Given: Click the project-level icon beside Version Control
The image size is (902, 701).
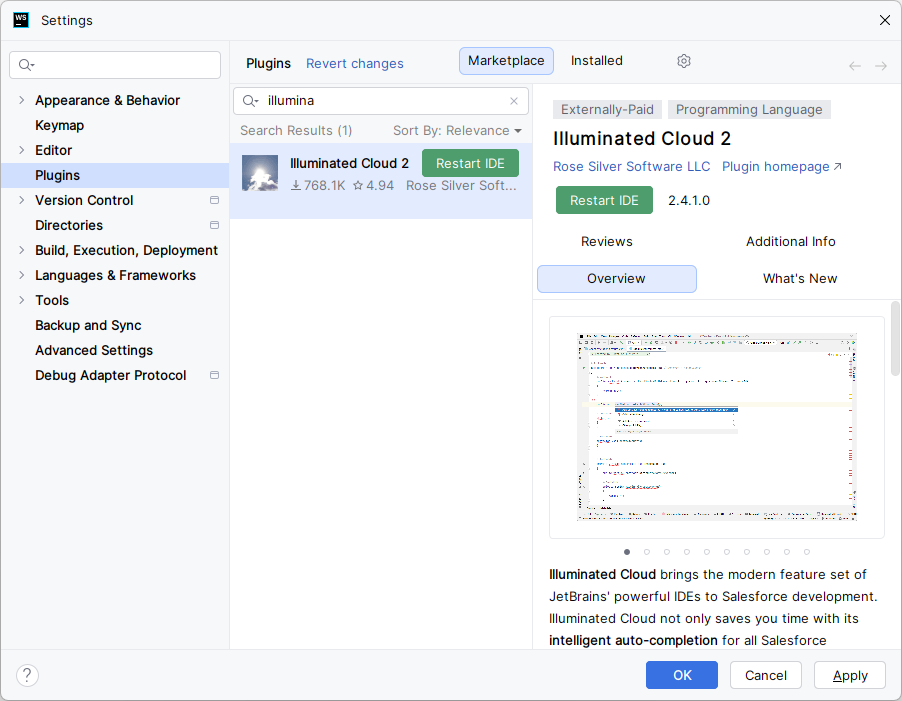Looking at the screenshot, I should (215, 200).
